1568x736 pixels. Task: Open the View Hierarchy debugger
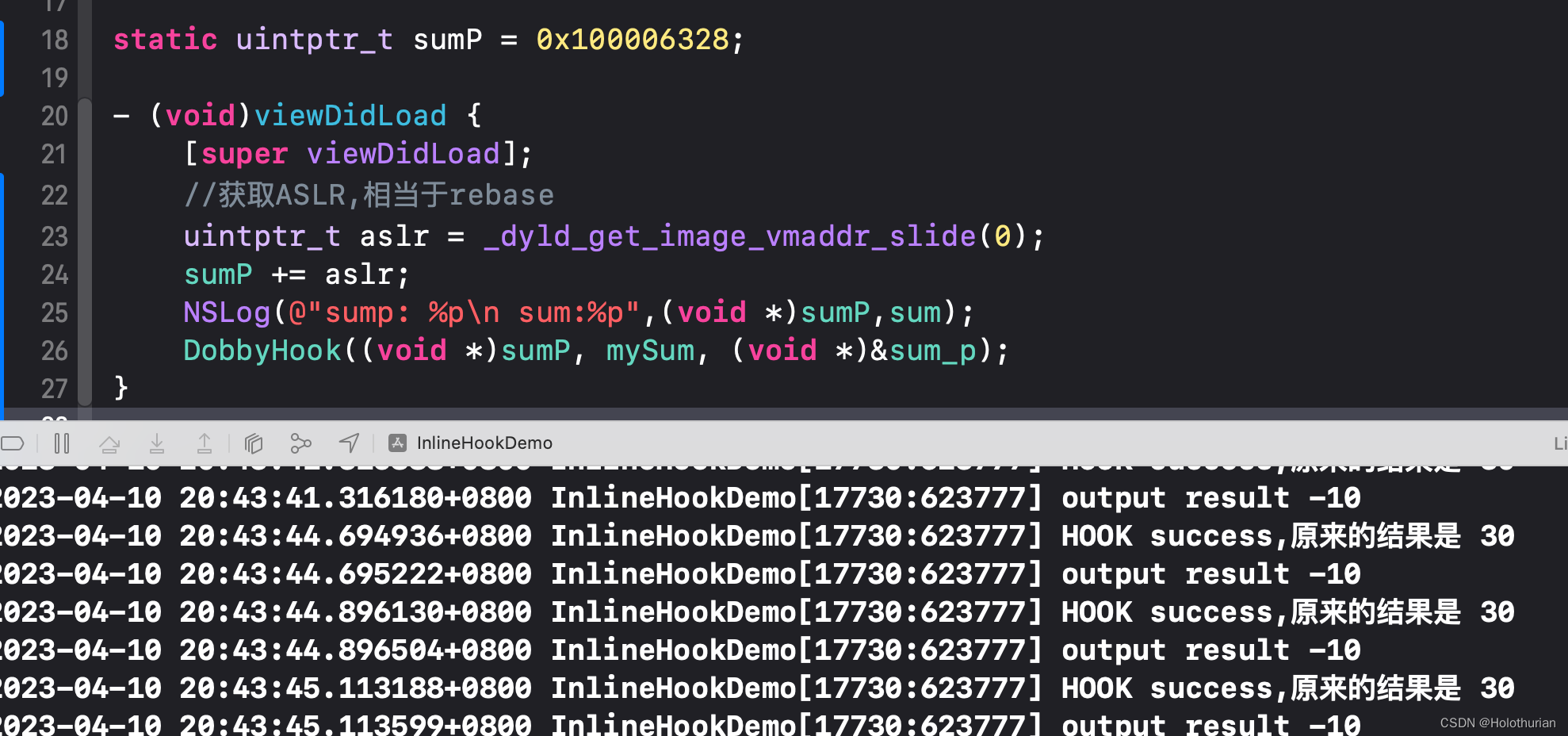253,443
